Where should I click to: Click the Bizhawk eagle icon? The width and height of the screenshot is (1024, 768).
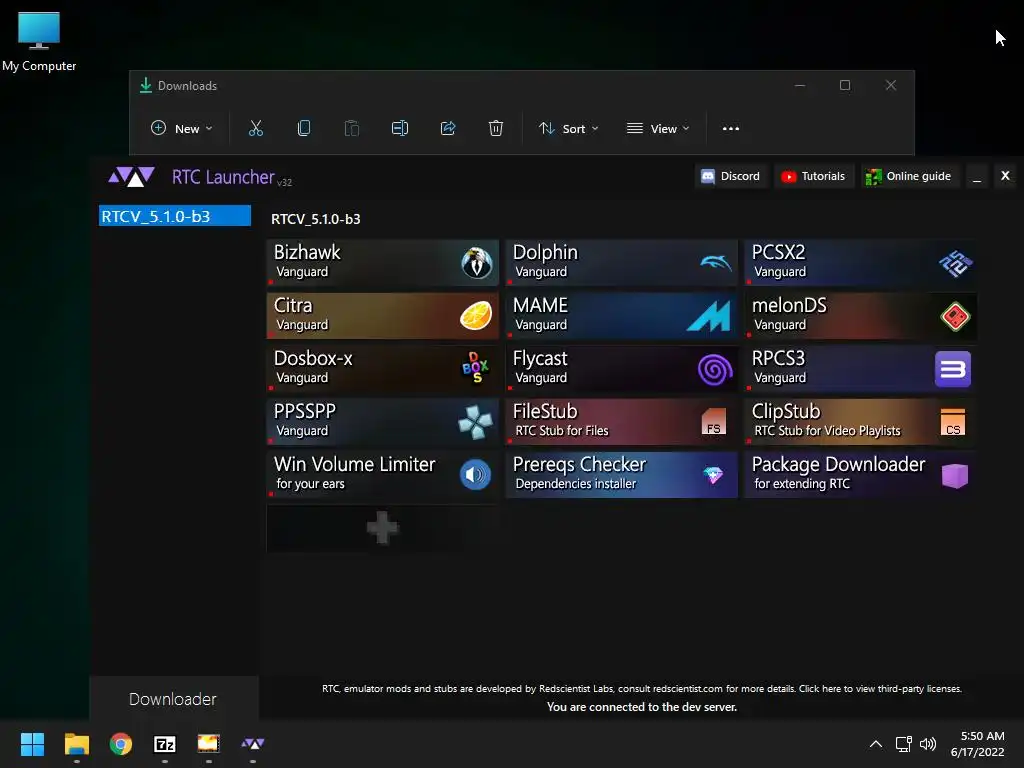click(477, 263)
